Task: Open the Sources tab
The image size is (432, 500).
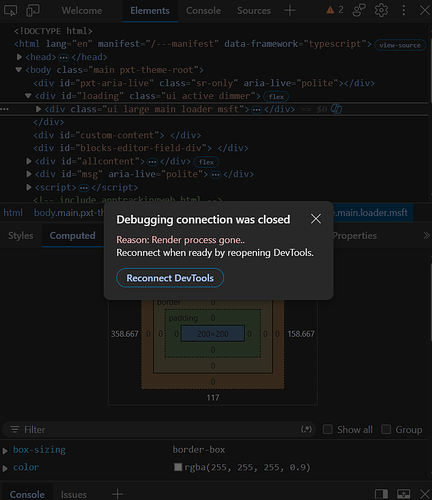Action: [254, 11]
